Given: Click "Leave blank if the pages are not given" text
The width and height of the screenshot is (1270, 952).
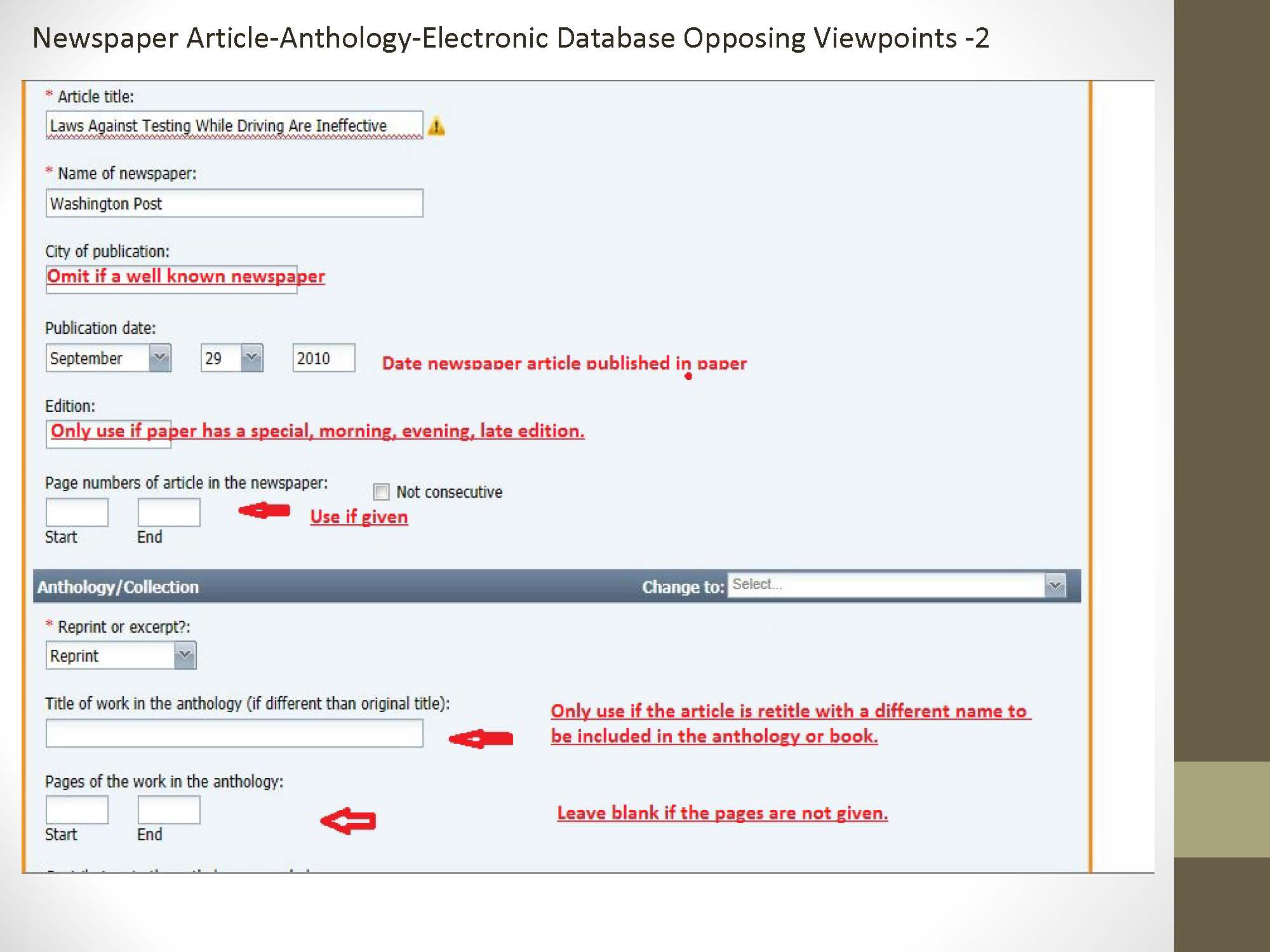Looking at the screenshot, I should [x=721, y=812].
